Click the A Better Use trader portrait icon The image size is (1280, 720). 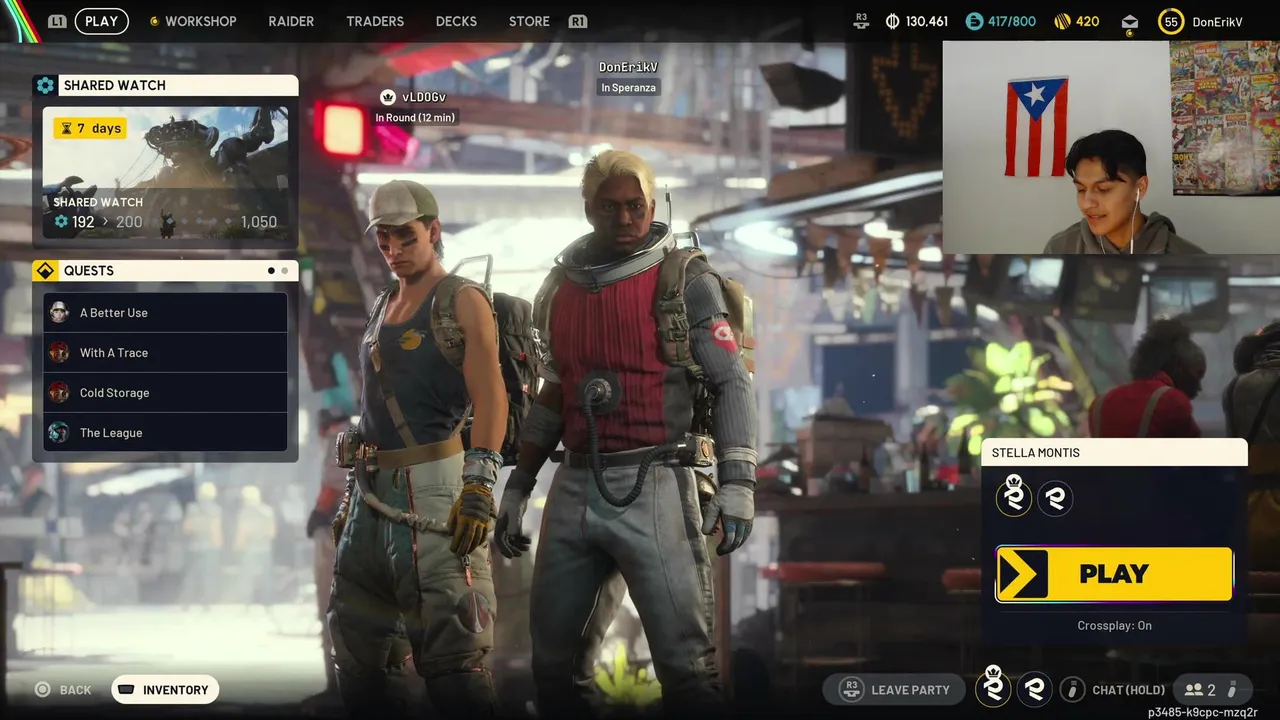point(60,313)
